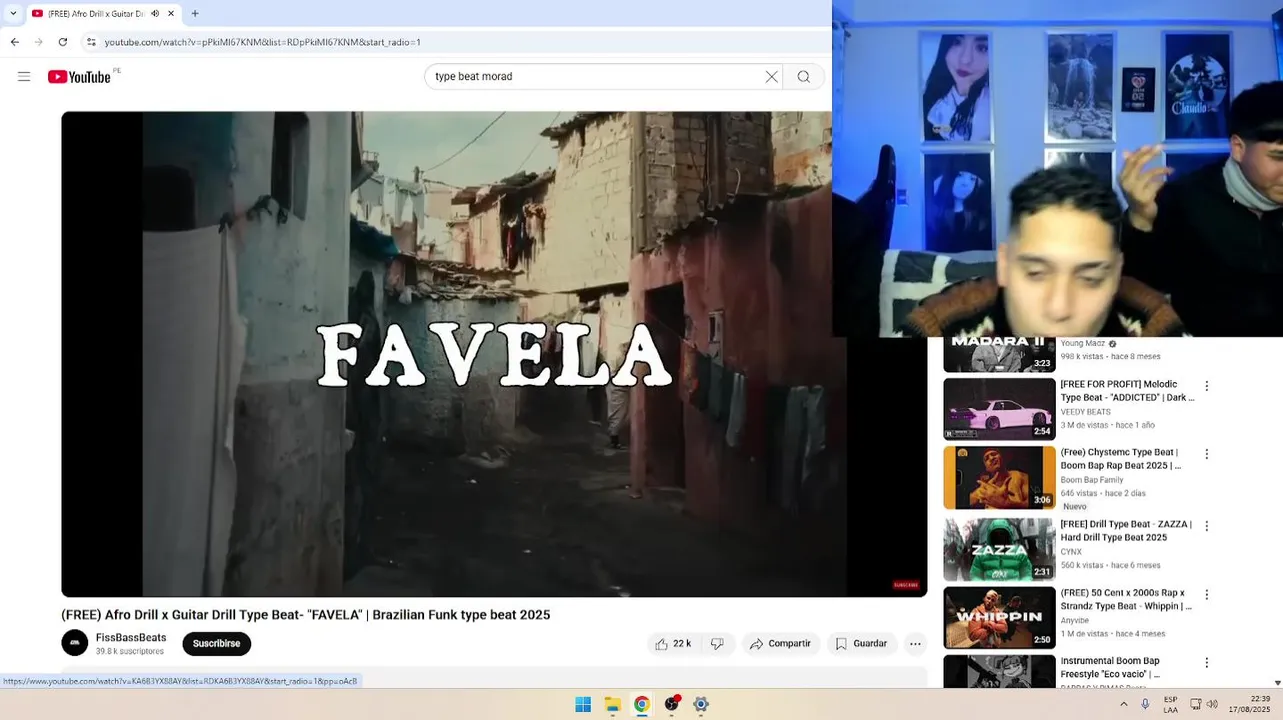1283x720 pixels.
Task: Close the Afro Drill YouTube browser tab
Action: point(171,14)
